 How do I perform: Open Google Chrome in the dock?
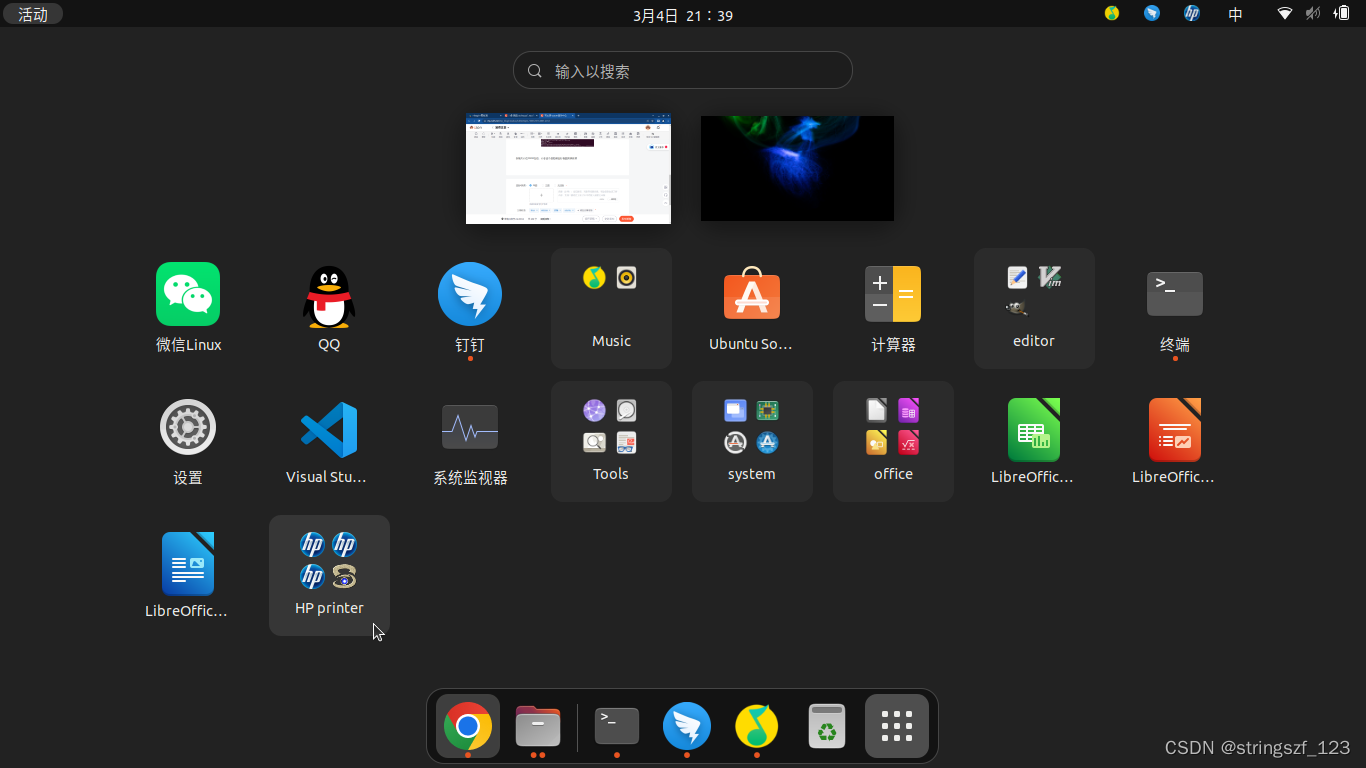click(x=468, y=726)
